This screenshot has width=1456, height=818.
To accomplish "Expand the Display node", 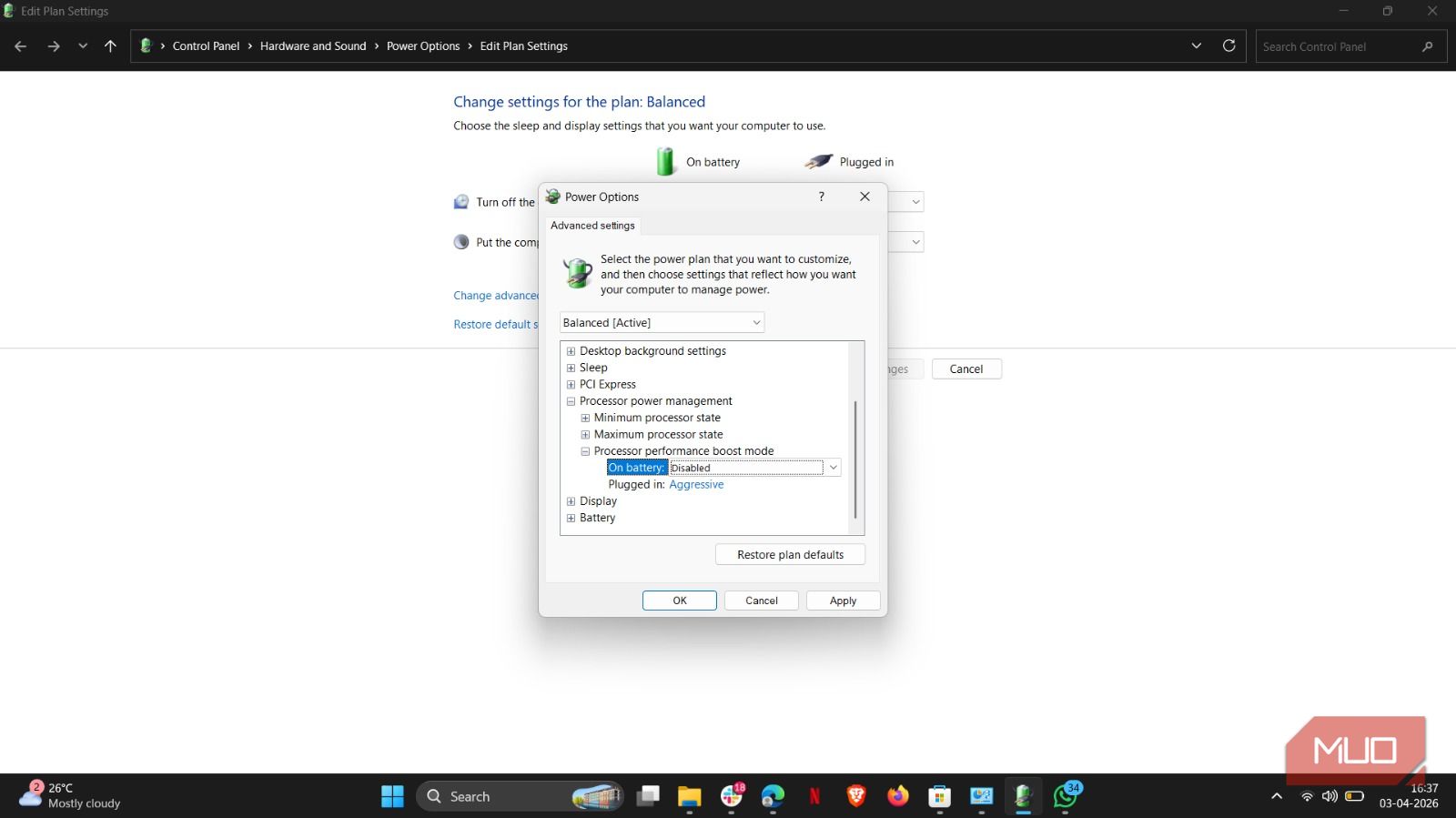I will click(571, 501).
